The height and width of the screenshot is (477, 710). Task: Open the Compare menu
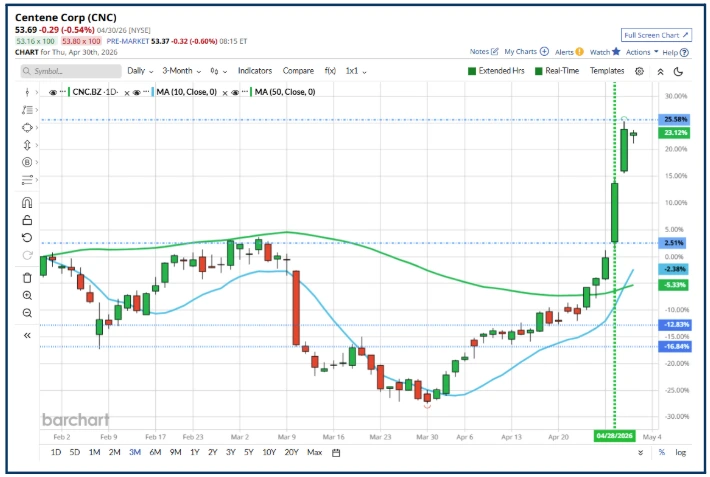tap(298, 71)
